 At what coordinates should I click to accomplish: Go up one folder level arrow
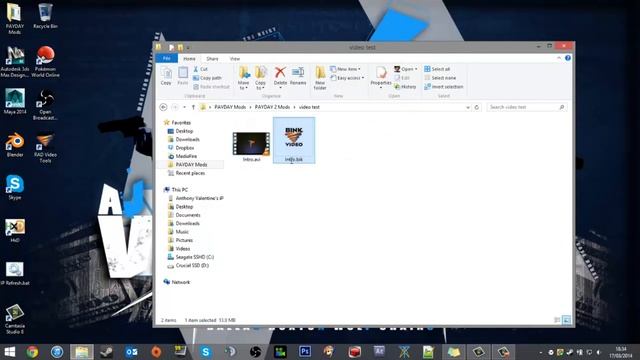pyautogui.click(x=193, y=107)
